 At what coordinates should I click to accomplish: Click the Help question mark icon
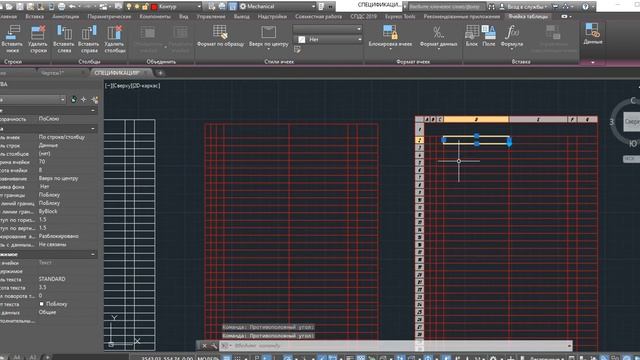[585, 7]
